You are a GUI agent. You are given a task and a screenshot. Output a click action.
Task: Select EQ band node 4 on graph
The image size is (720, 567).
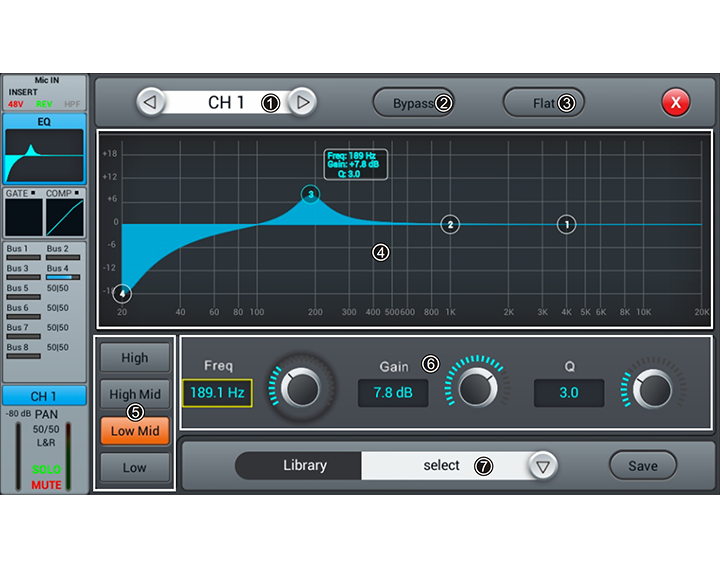tap(122, 294)
